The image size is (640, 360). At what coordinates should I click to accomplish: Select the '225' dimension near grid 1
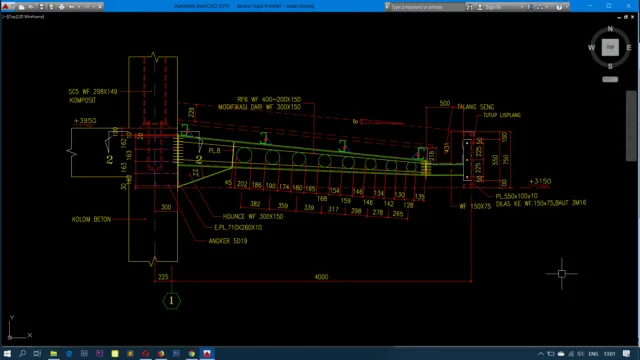[163, 277]
